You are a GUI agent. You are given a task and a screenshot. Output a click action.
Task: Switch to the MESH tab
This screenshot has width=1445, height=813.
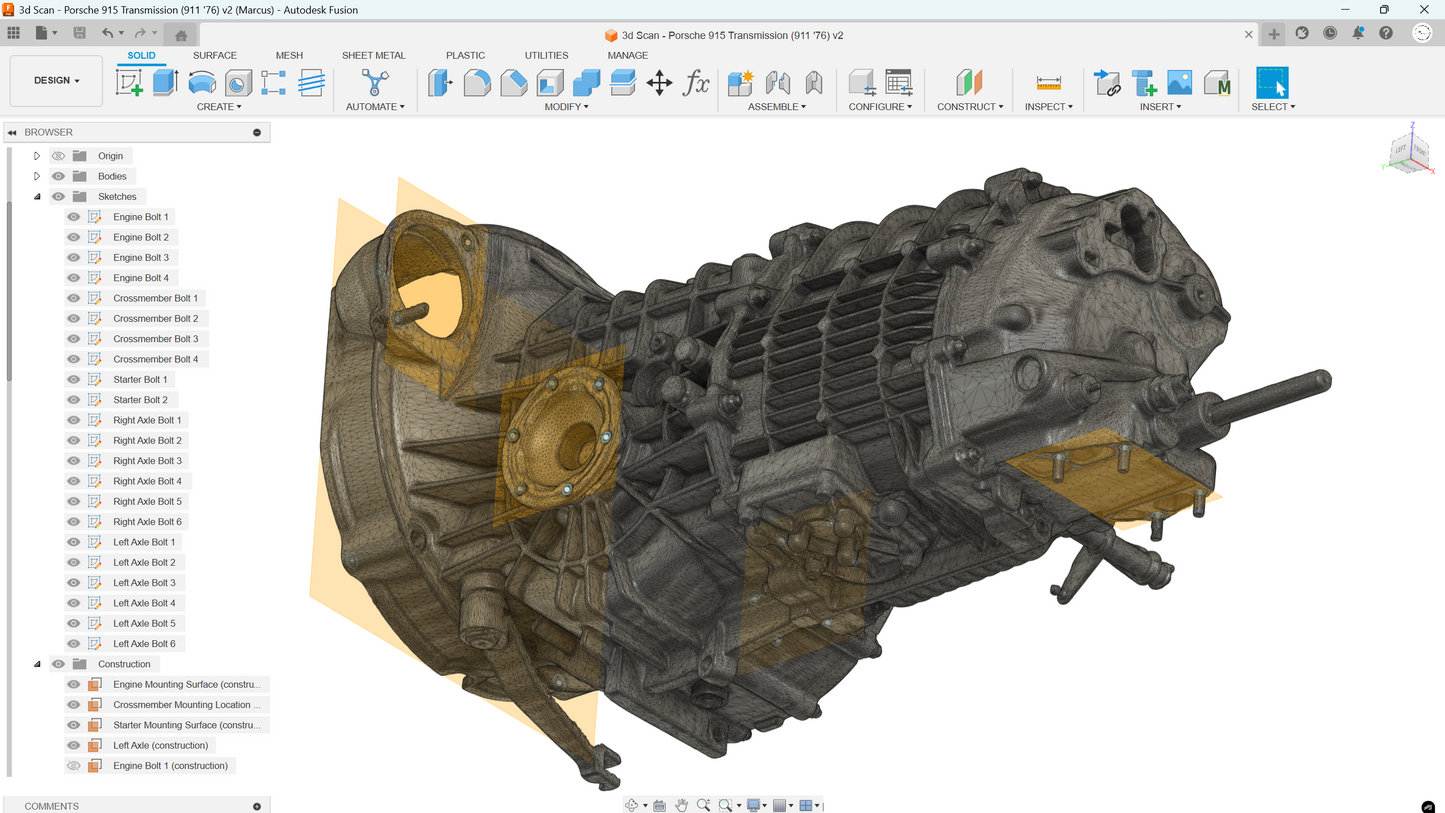pos(289,55)
